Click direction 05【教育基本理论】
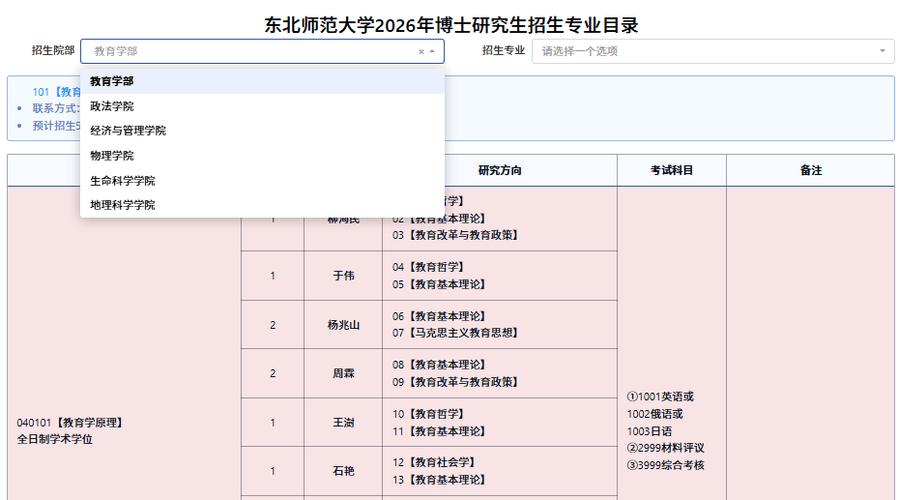Viewport: 899px width, 500px height. pyautogui.click(x=439, y=284)
